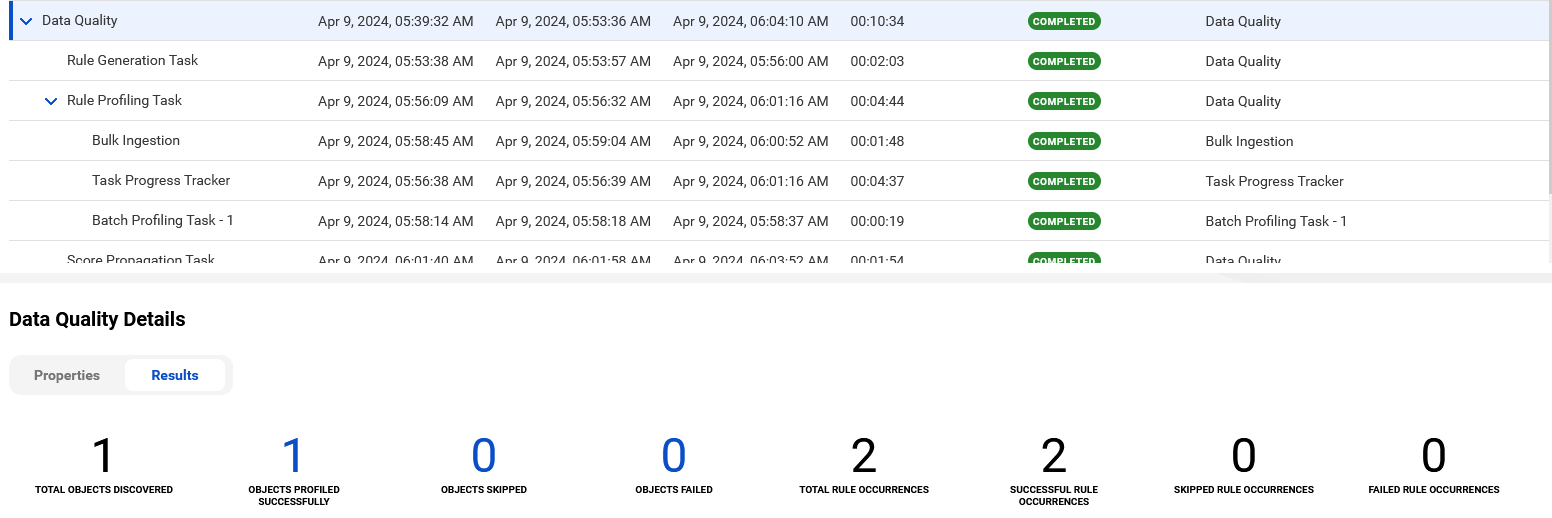Click the Total Rule Occurrences value 2

(x=864, y=456)
